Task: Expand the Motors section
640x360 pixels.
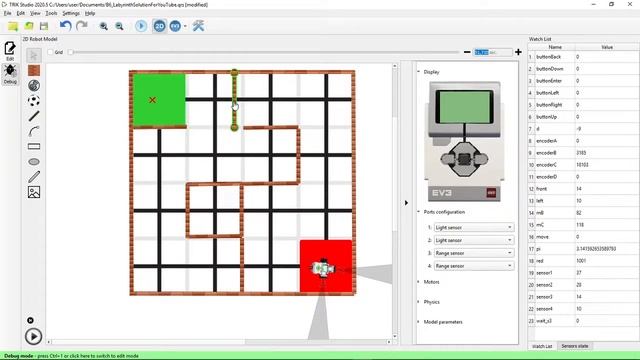Action: click(x=419, y=282)
